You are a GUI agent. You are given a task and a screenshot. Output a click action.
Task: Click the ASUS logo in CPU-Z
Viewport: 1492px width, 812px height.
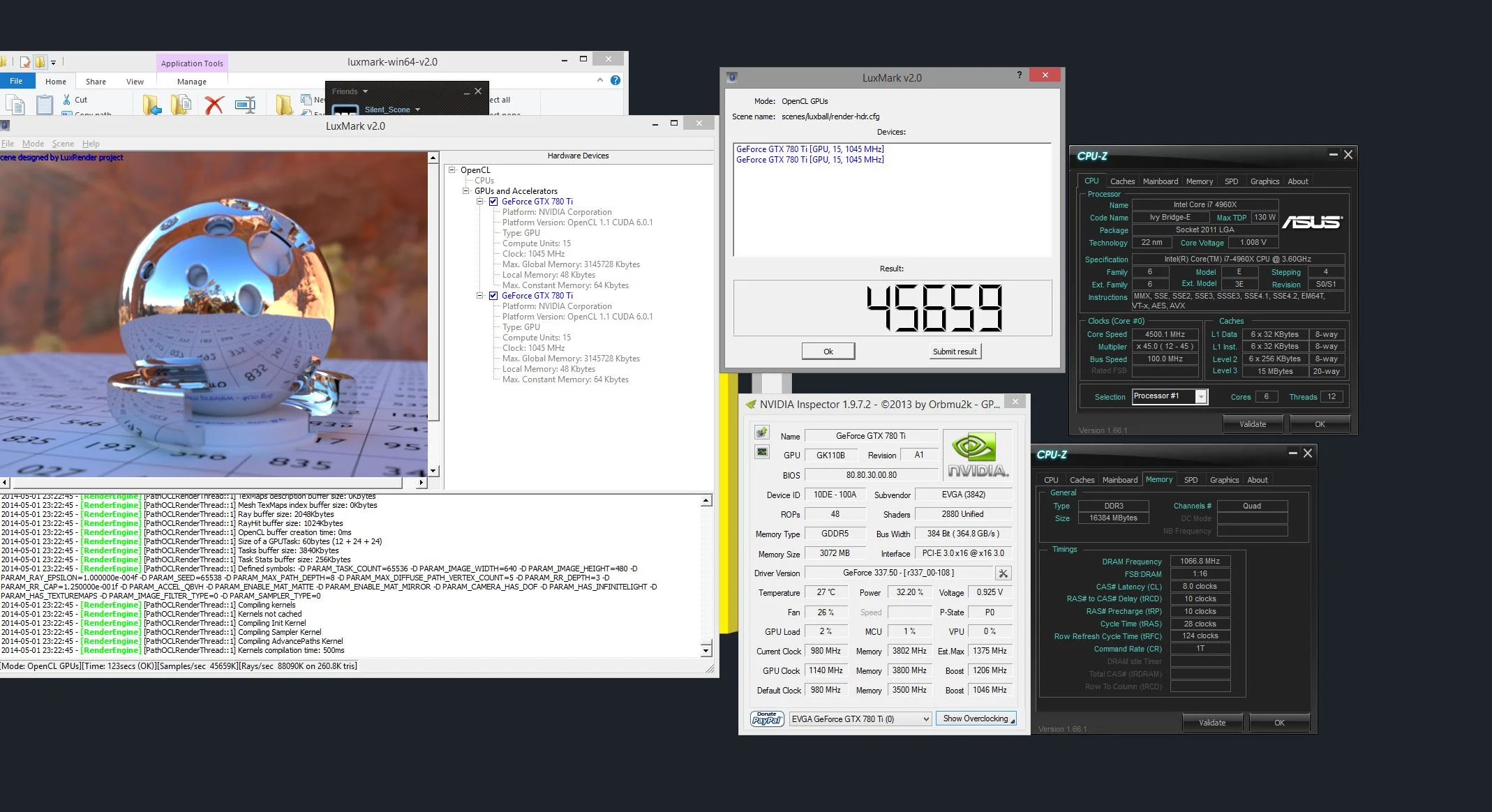tap(1312, 222)
